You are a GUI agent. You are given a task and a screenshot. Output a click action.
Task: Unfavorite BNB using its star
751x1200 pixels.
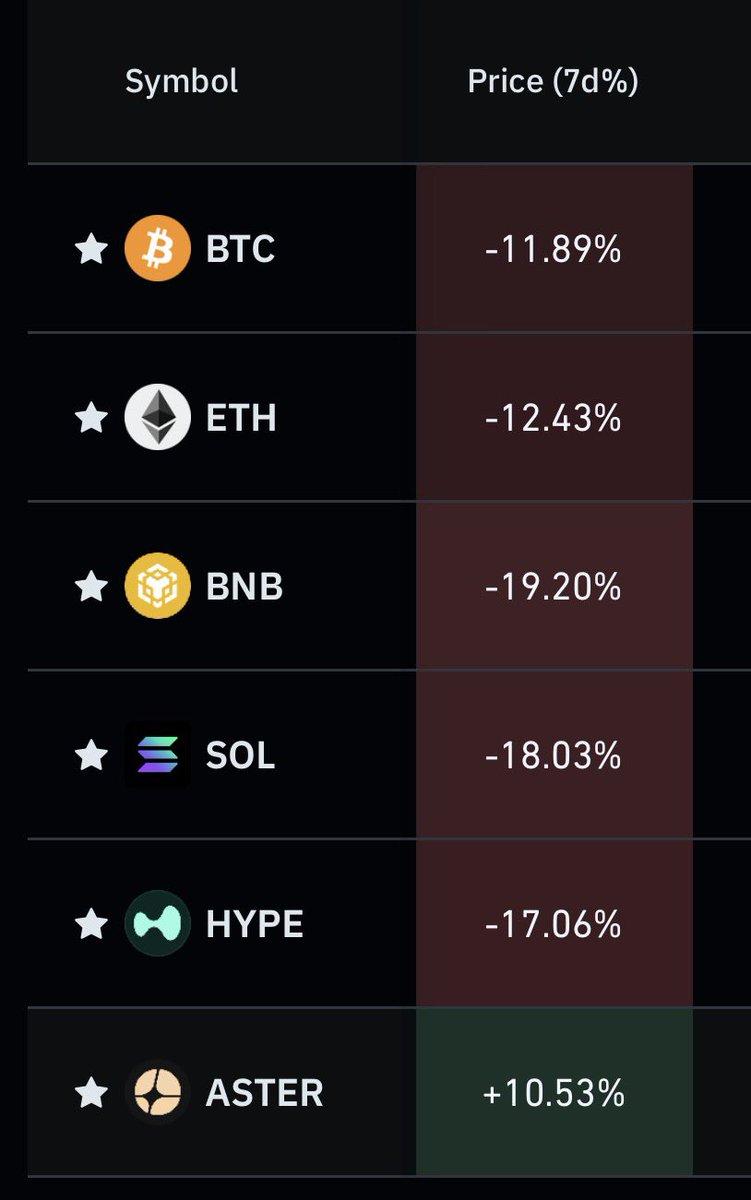pyautogui.click(x=91, y=586)
